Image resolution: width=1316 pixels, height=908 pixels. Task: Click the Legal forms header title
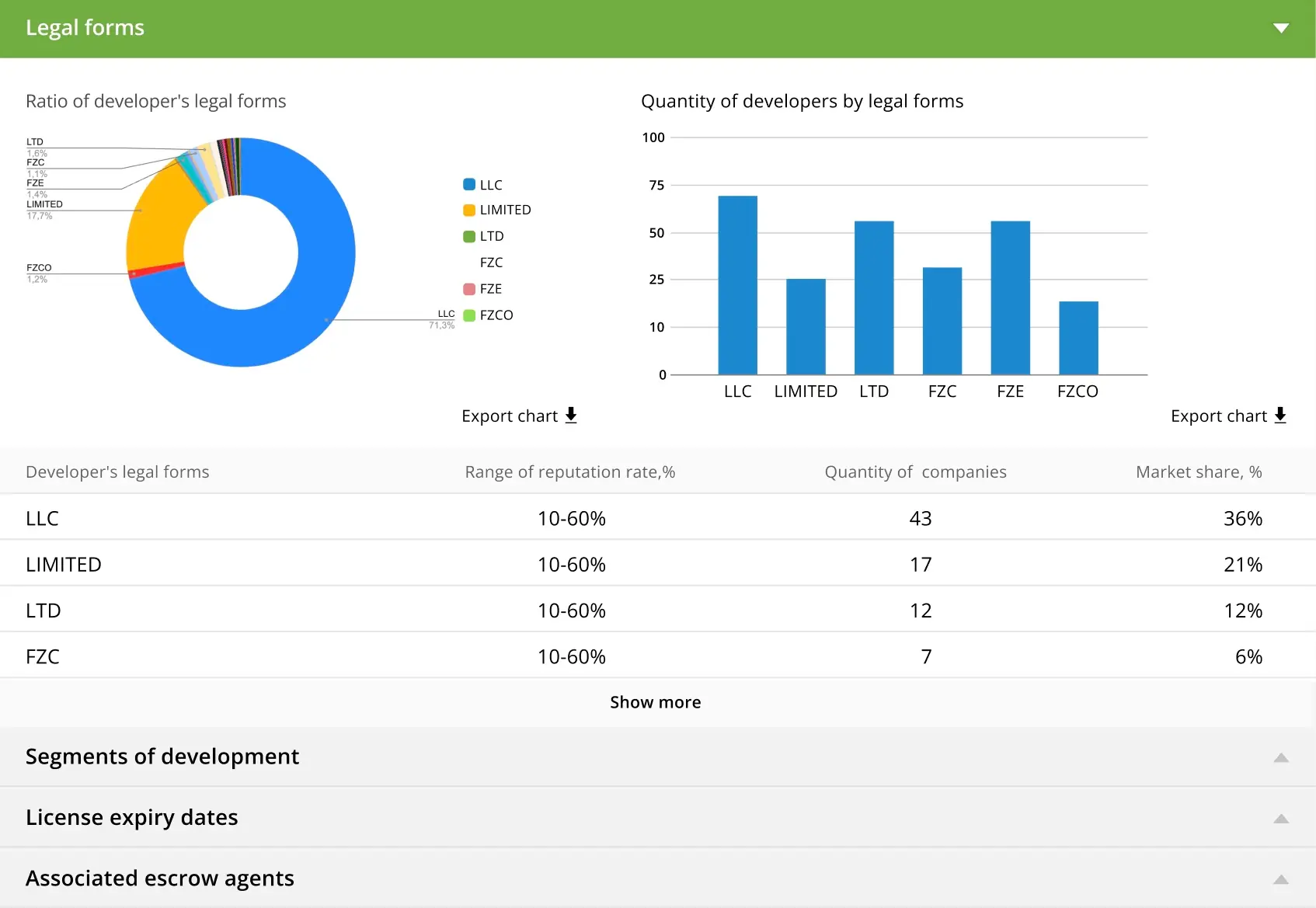85,28
